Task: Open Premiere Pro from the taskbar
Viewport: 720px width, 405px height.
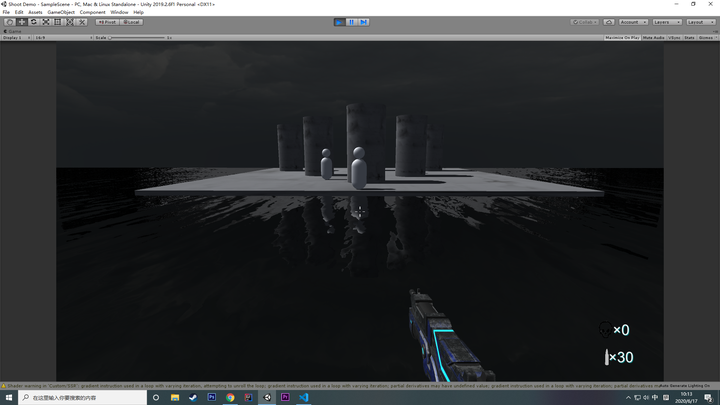Action: click(x=285, y=397)
